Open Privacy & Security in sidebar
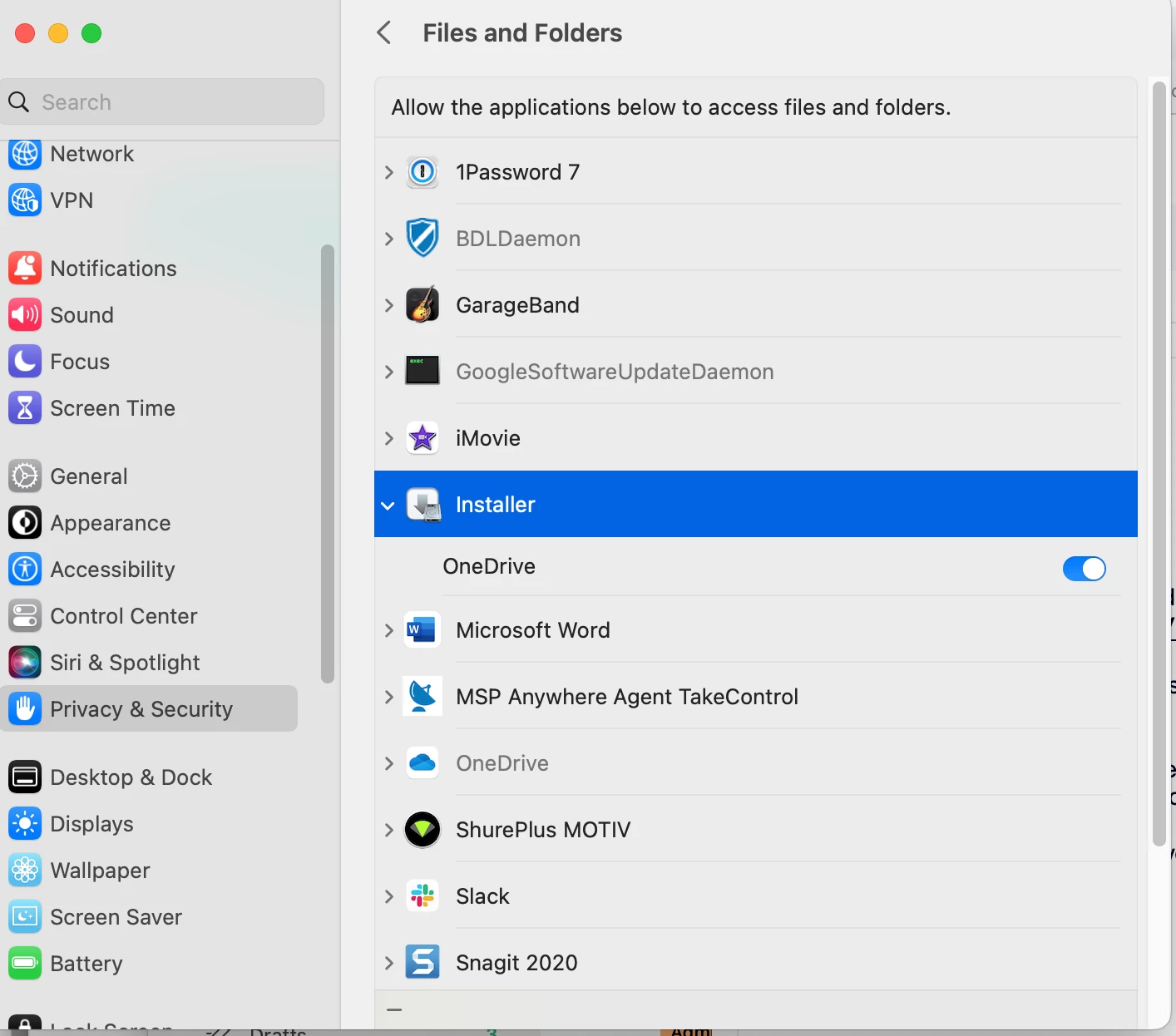 [149, 708]
